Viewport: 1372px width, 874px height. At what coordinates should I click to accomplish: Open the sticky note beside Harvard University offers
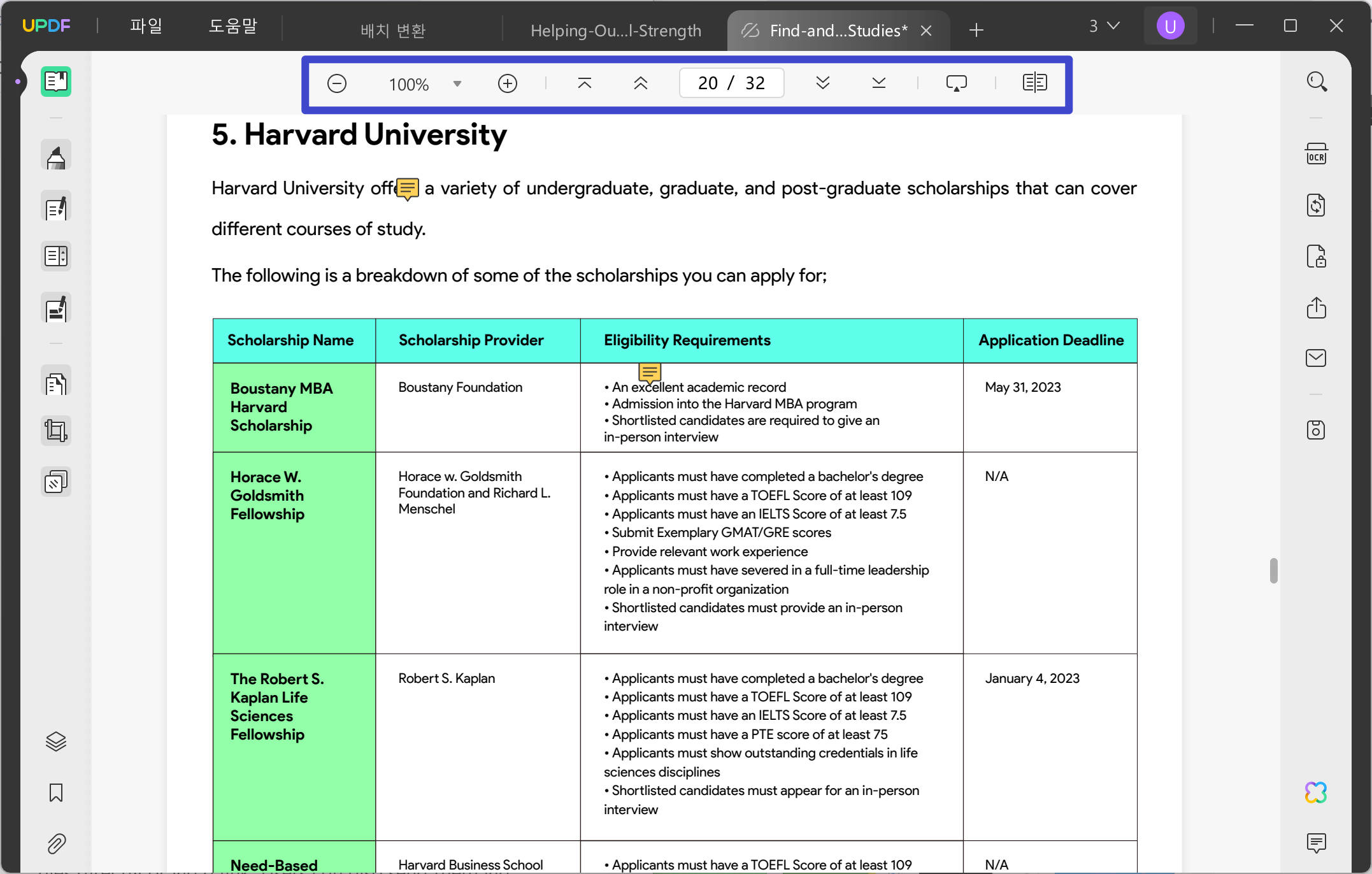coord(408,189)
